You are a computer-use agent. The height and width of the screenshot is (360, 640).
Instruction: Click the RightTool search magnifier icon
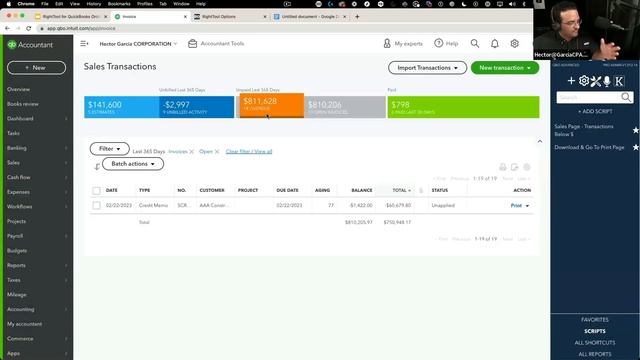[626, 97]
